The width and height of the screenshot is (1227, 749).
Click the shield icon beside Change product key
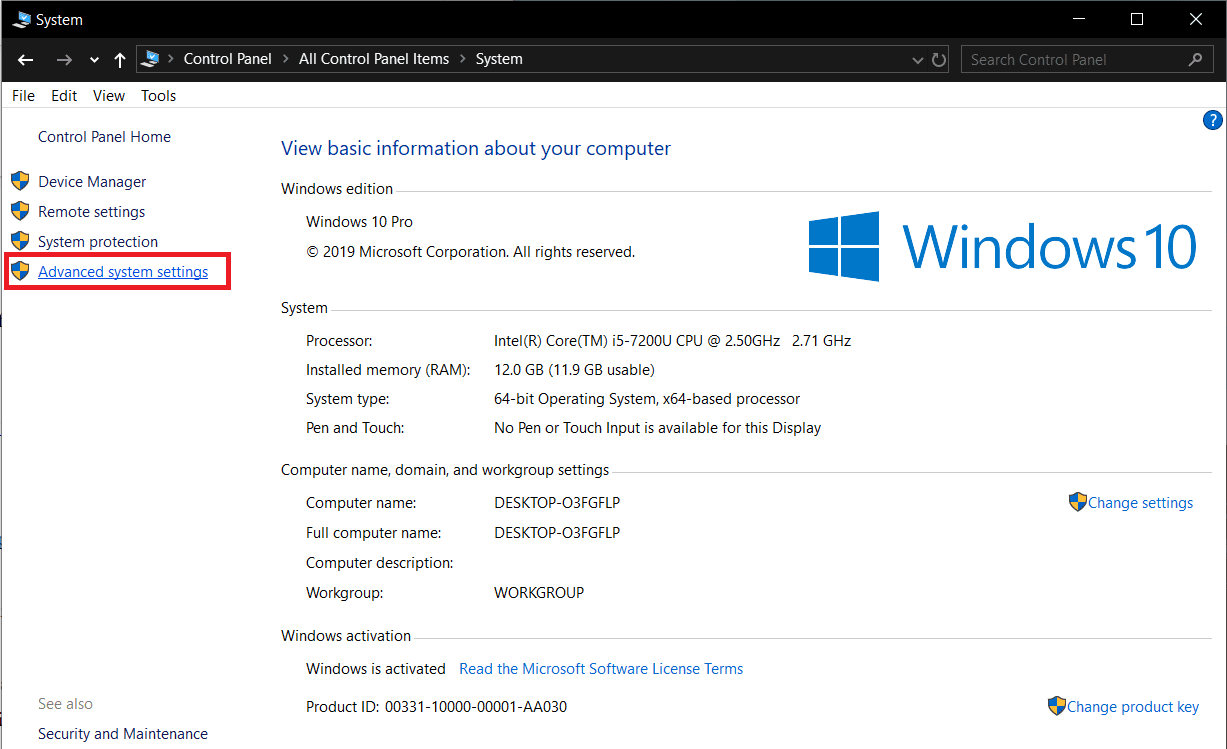(x=1056, y=706)
